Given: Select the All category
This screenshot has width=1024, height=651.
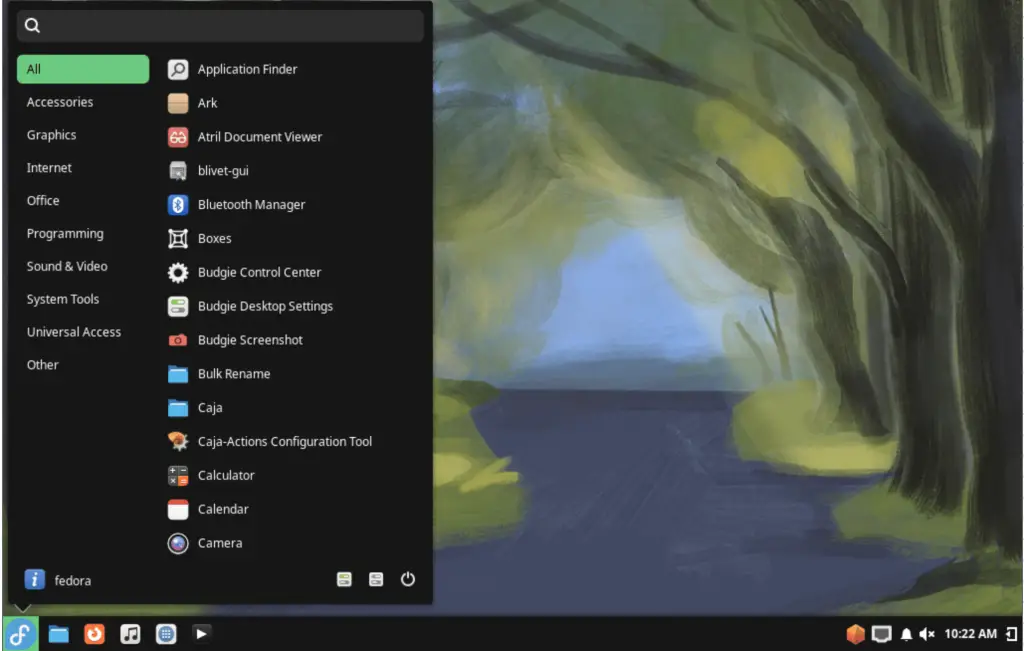Looking at the screenshot, I should (x=83, y=69).
